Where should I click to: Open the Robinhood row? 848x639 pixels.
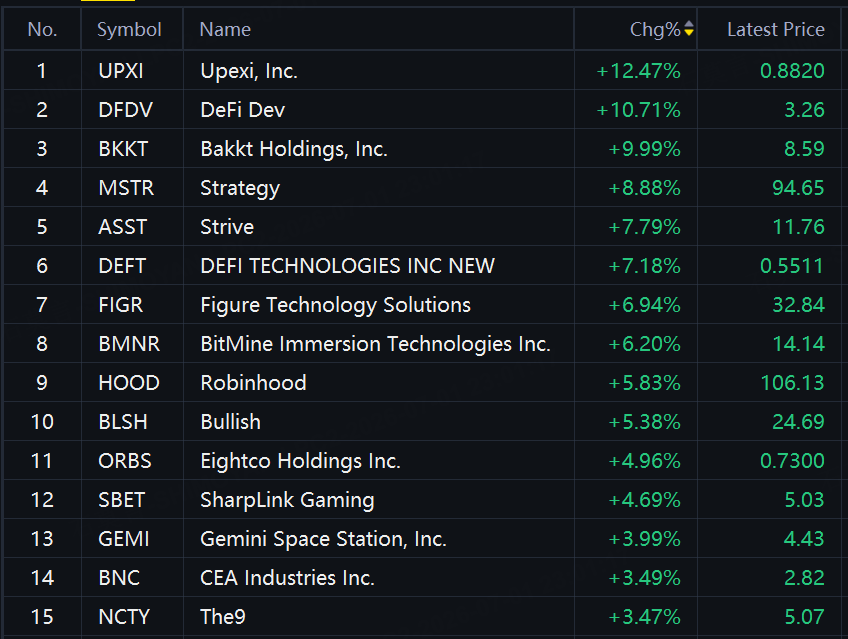[x=422, y=383]
